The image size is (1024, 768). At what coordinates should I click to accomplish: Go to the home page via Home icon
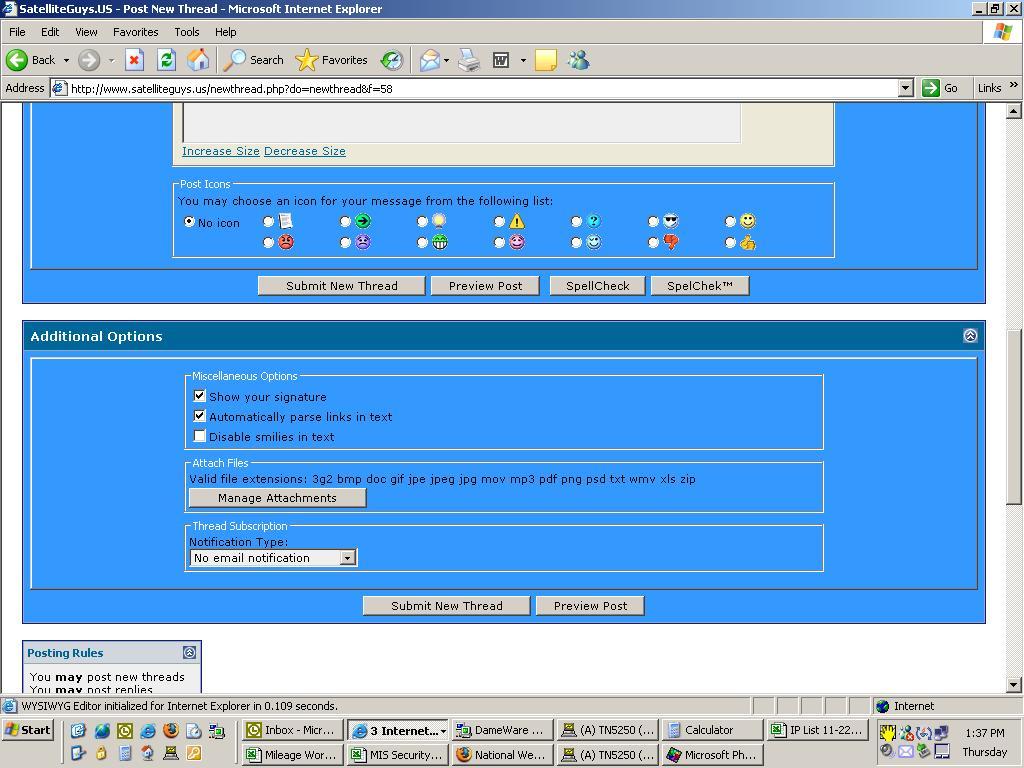[199, 60]
